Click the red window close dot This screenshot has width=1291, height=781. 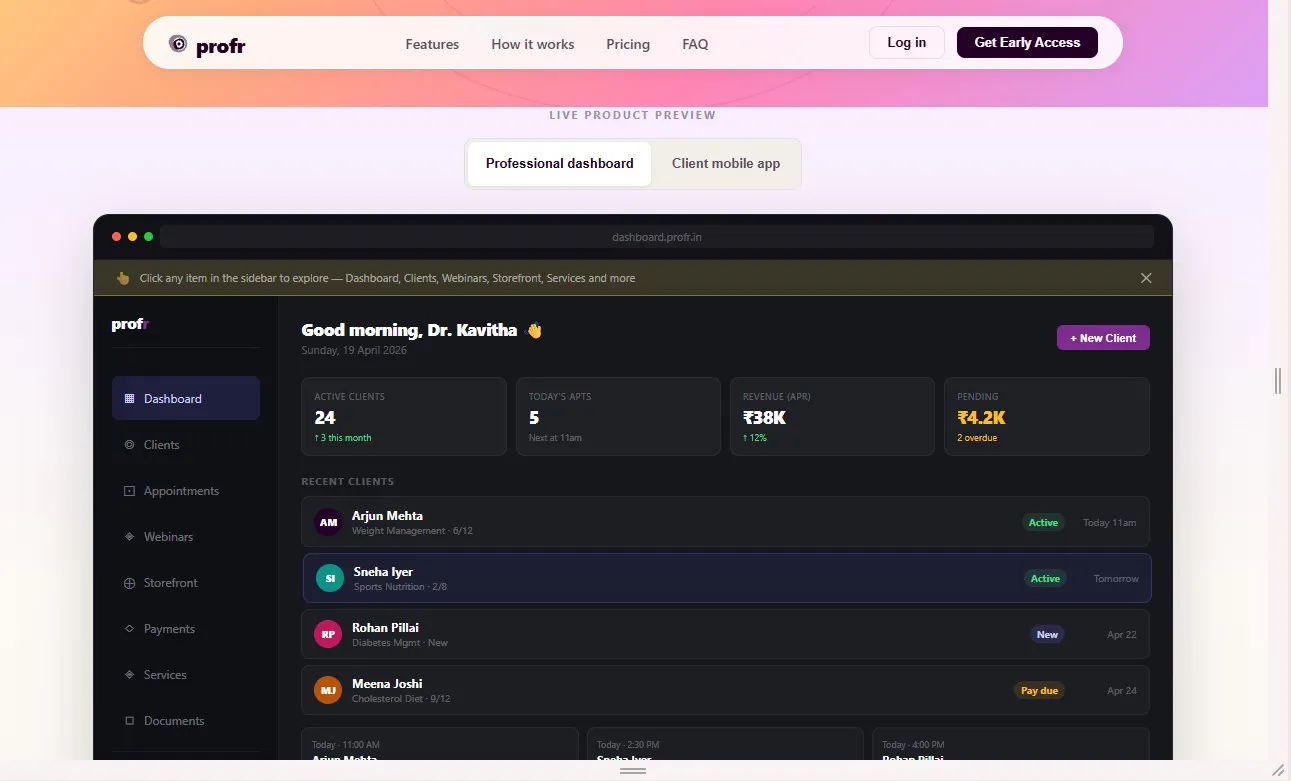(117, 237)
